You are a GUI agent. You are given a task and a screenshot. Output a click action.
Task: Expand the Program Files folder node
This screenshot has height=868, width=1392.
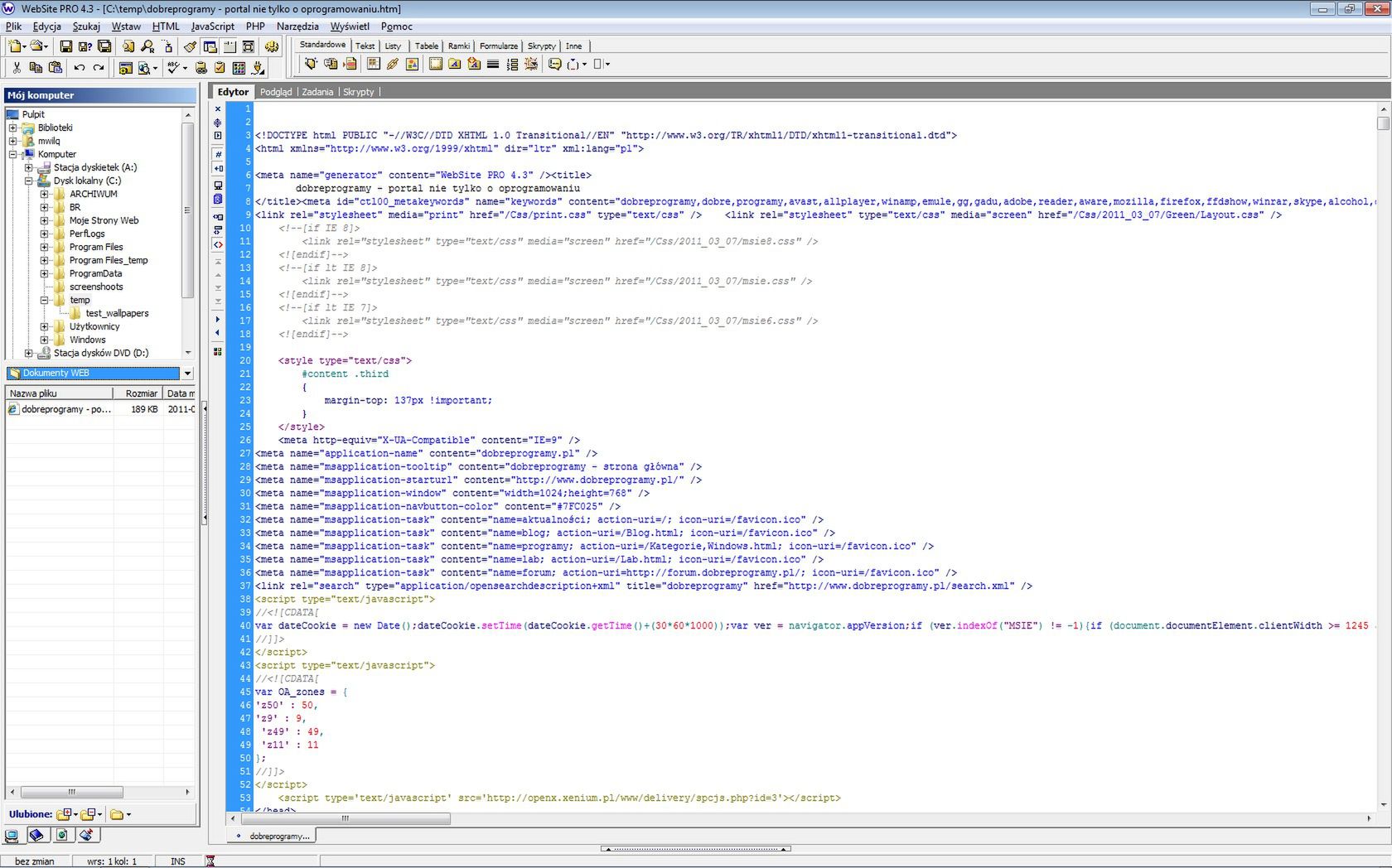click(45, 247)
